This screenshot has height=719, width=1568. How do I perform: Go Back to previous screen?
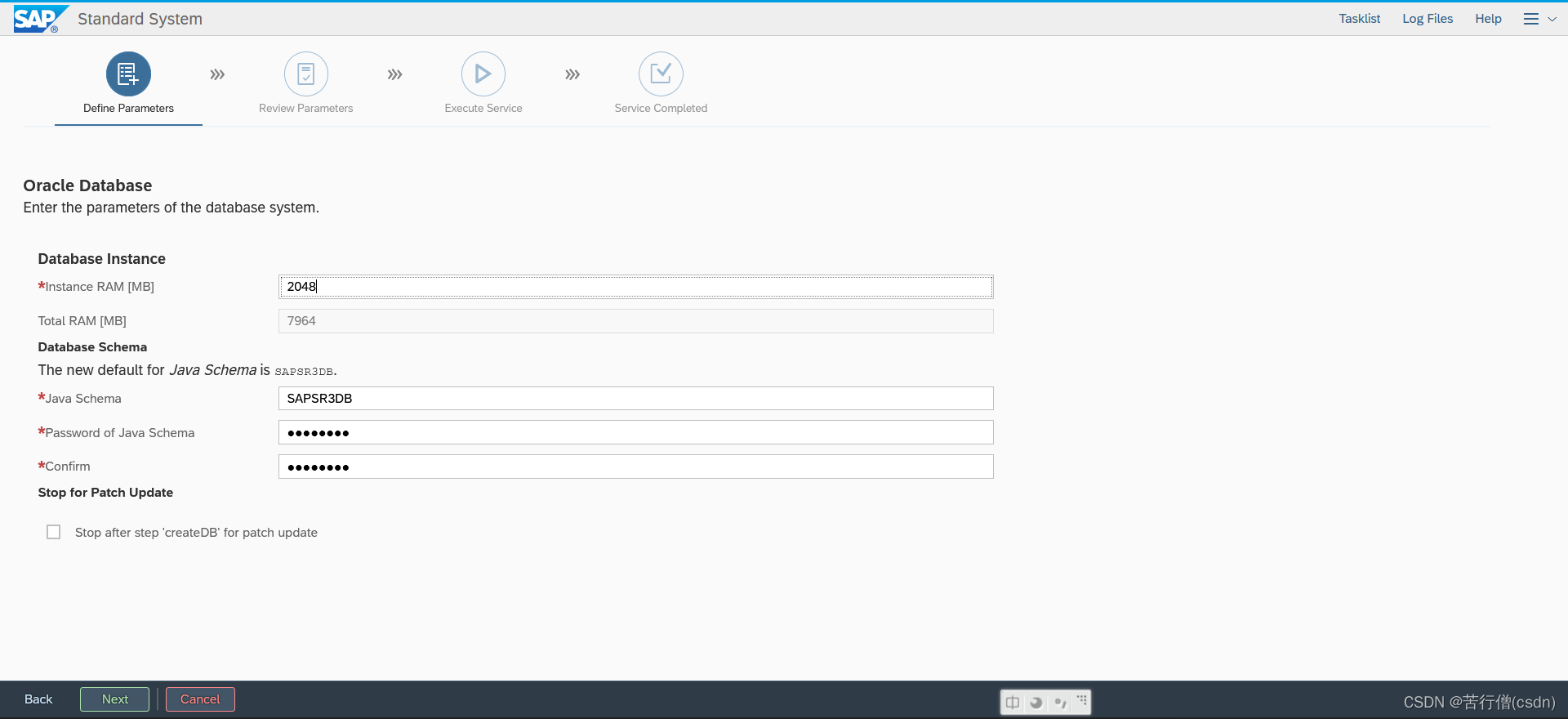pos(38,699)
